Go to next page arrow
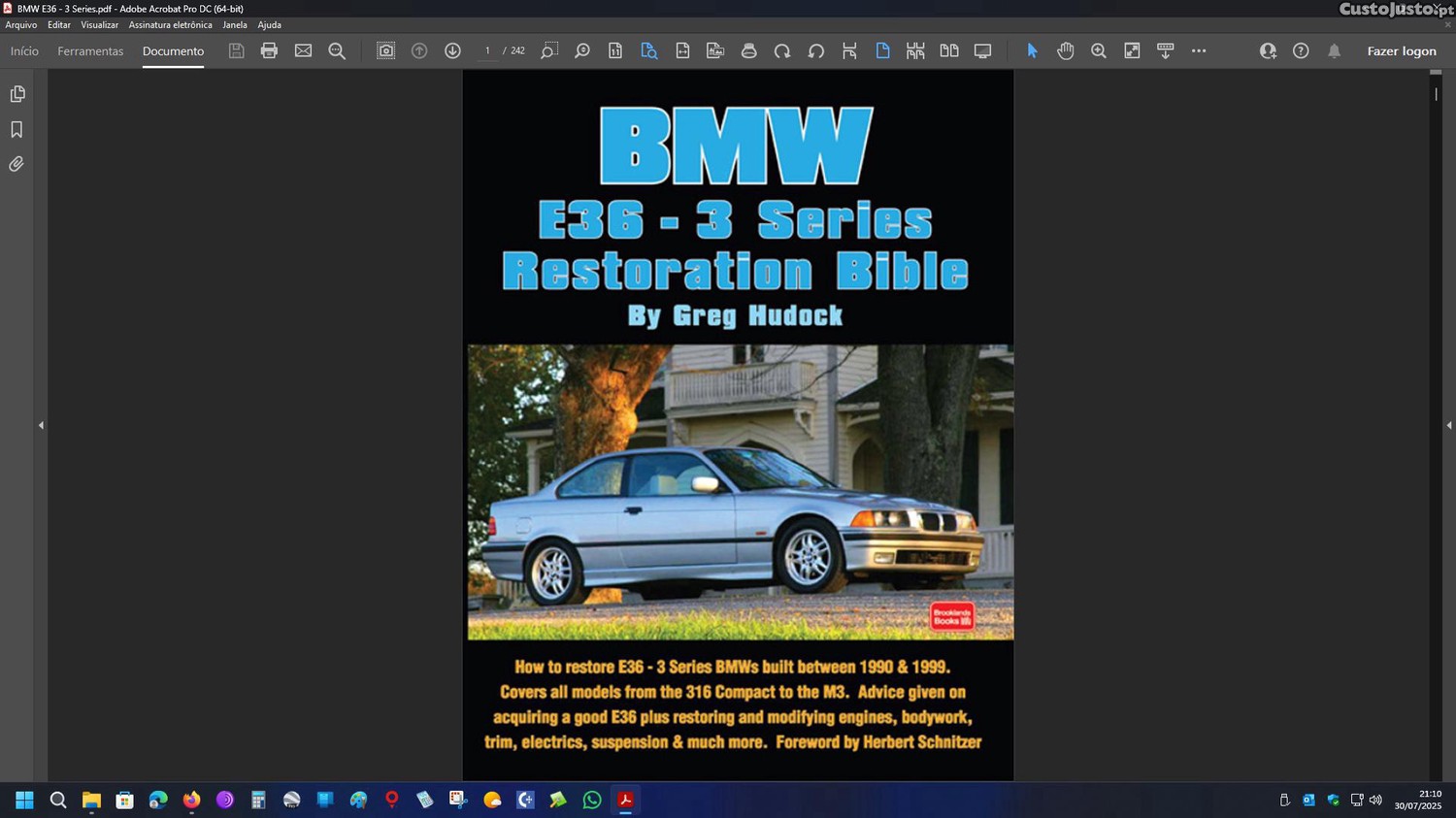 (452, 50)
